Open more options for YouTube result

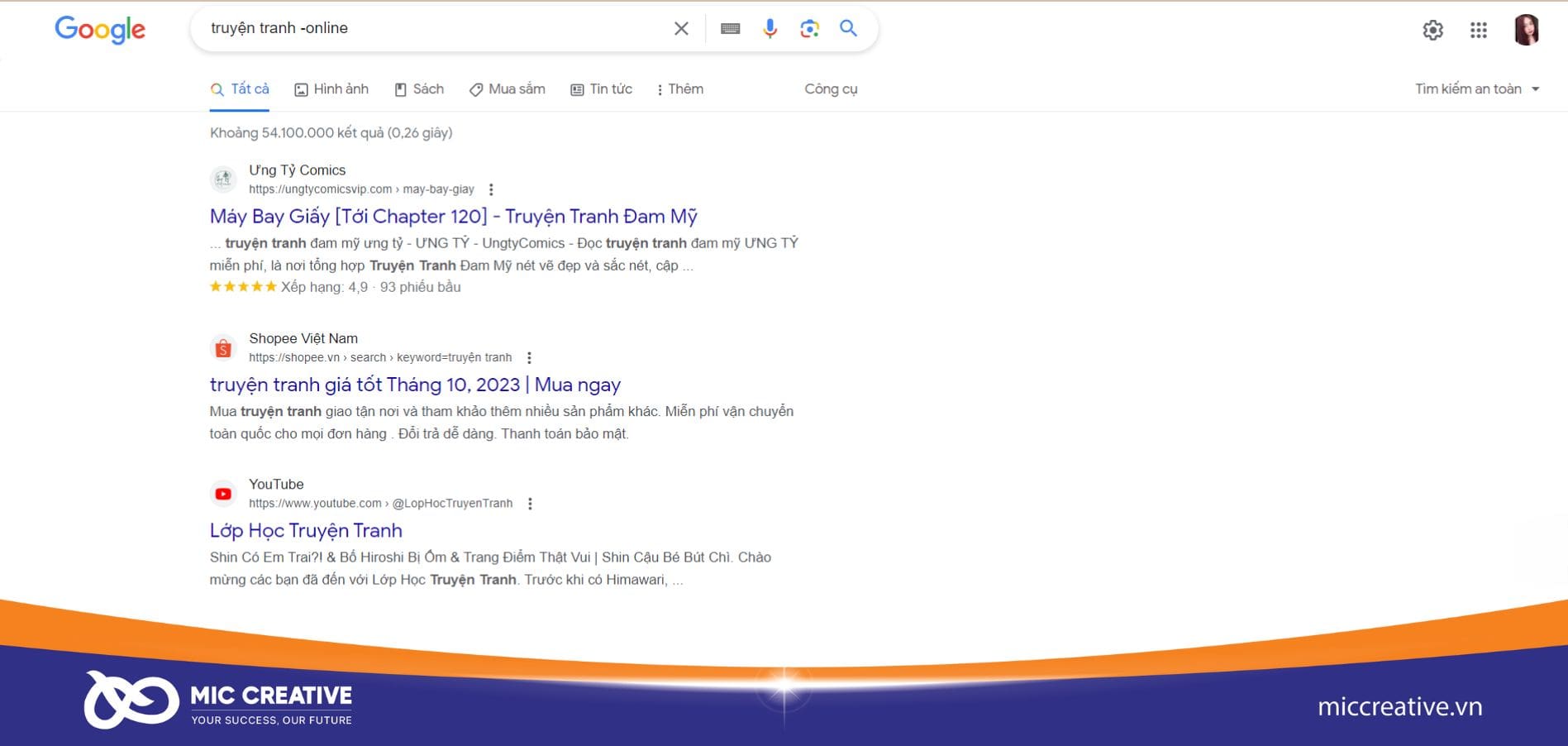[x=530, y=504]
